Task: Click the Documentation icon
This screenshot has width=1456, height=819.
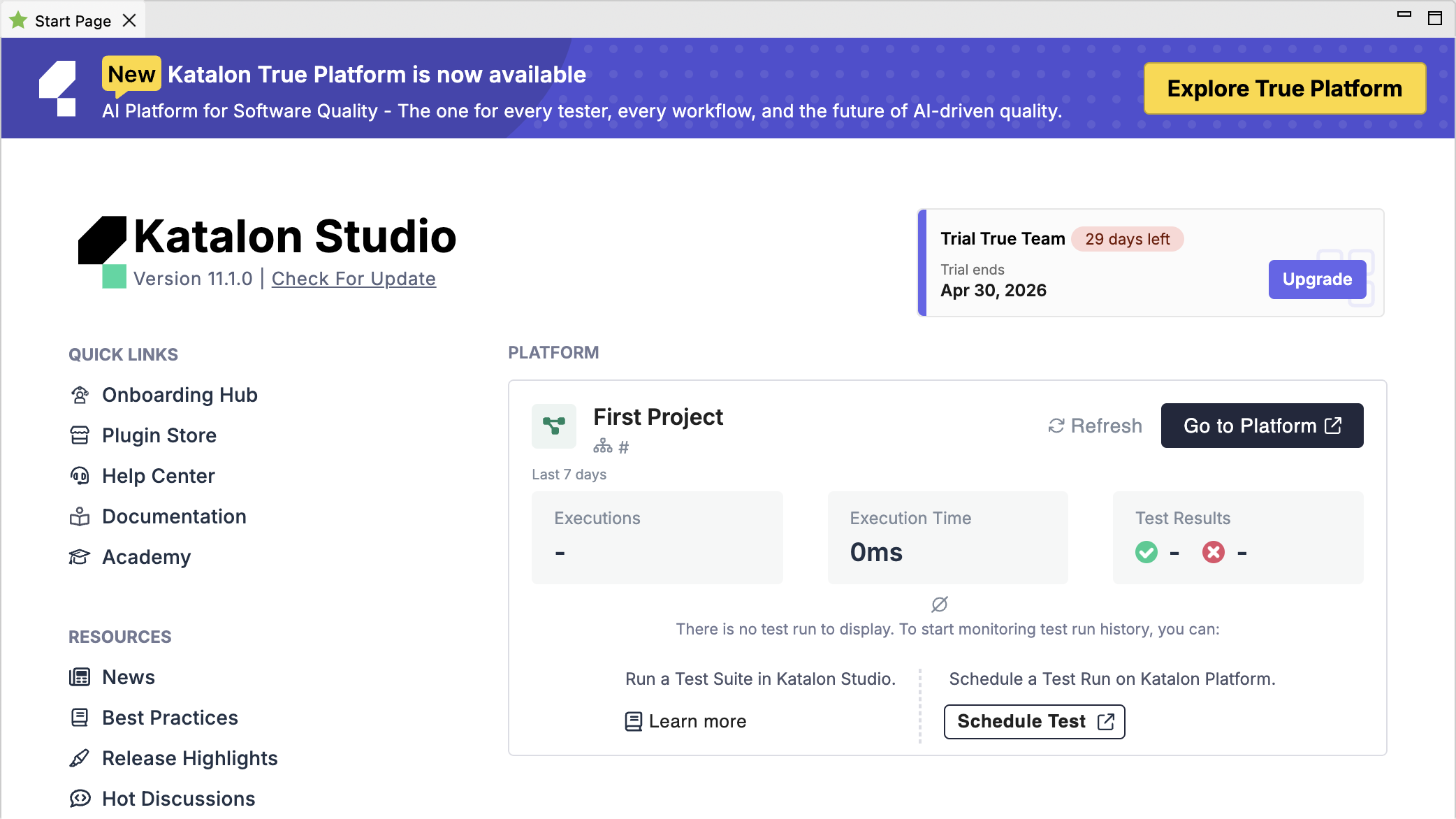Action: coord(80,516)
